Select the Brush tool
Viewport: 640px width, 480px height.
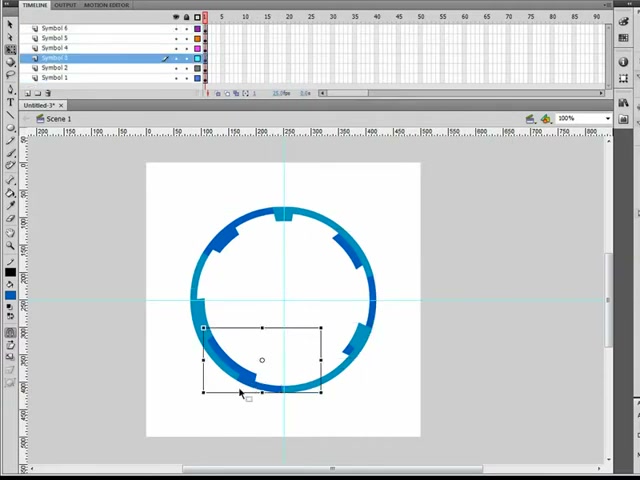[10, 153]
